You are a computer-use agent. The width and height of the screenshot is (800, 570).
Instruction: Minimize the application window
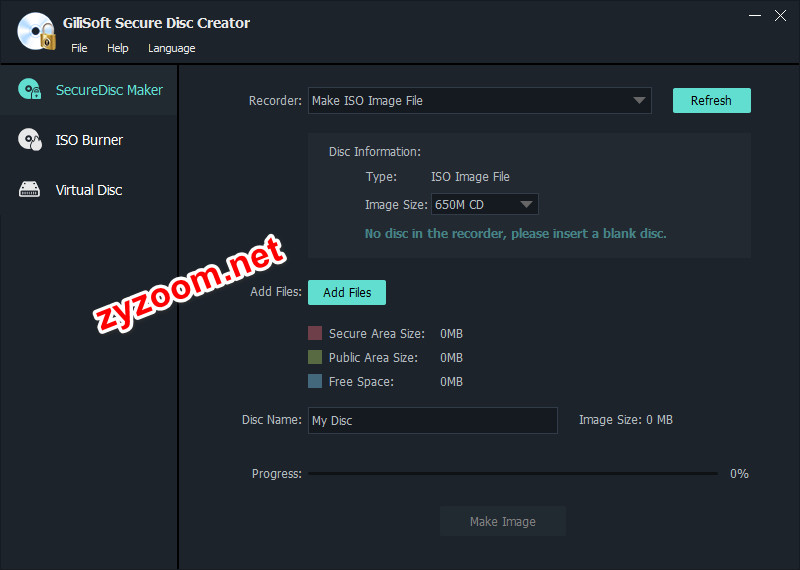click(x=755, y=16)
